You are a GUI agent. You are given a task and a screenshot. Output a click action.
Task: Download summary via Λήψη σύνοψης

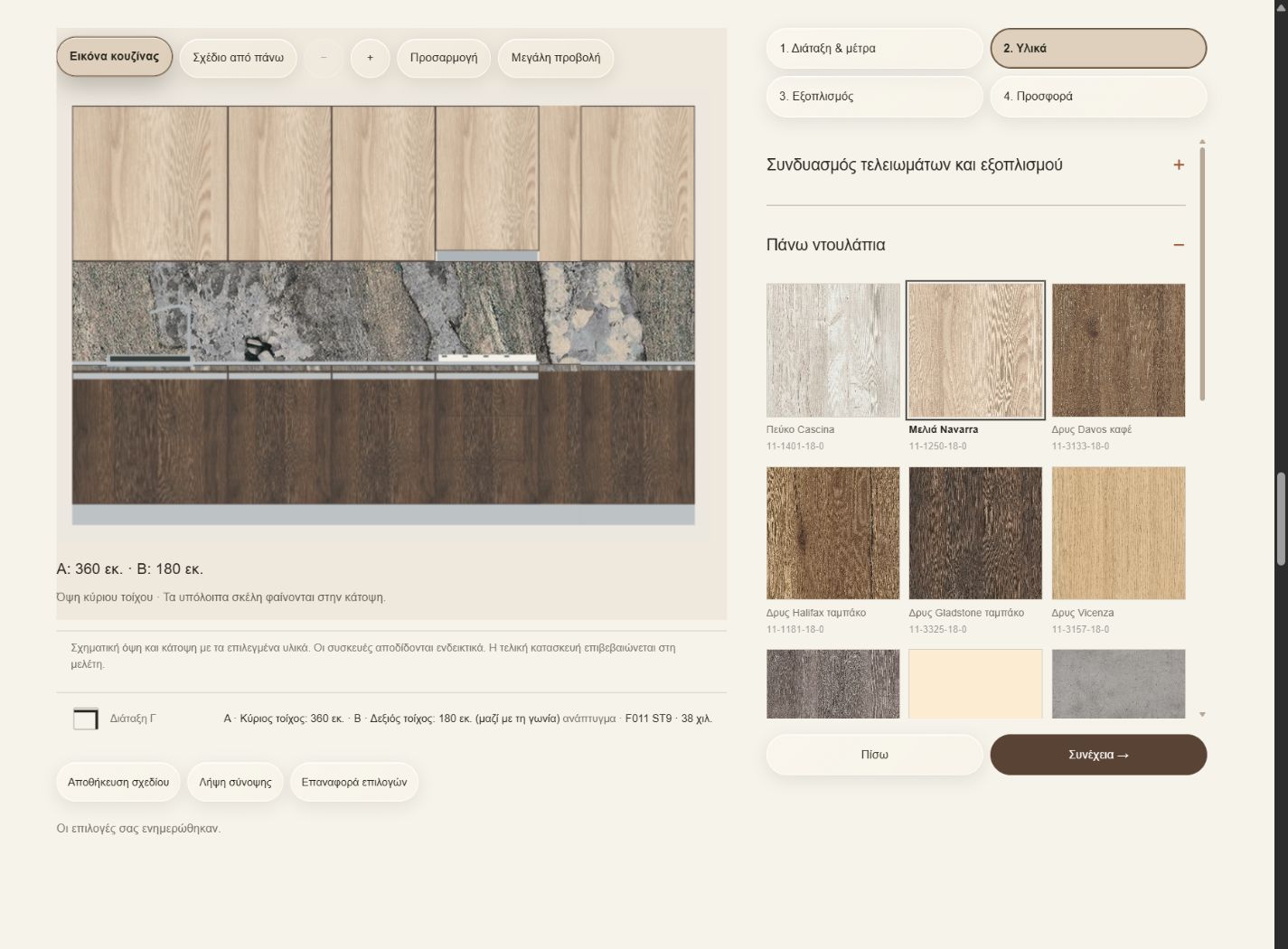click(x=235, y=783)
